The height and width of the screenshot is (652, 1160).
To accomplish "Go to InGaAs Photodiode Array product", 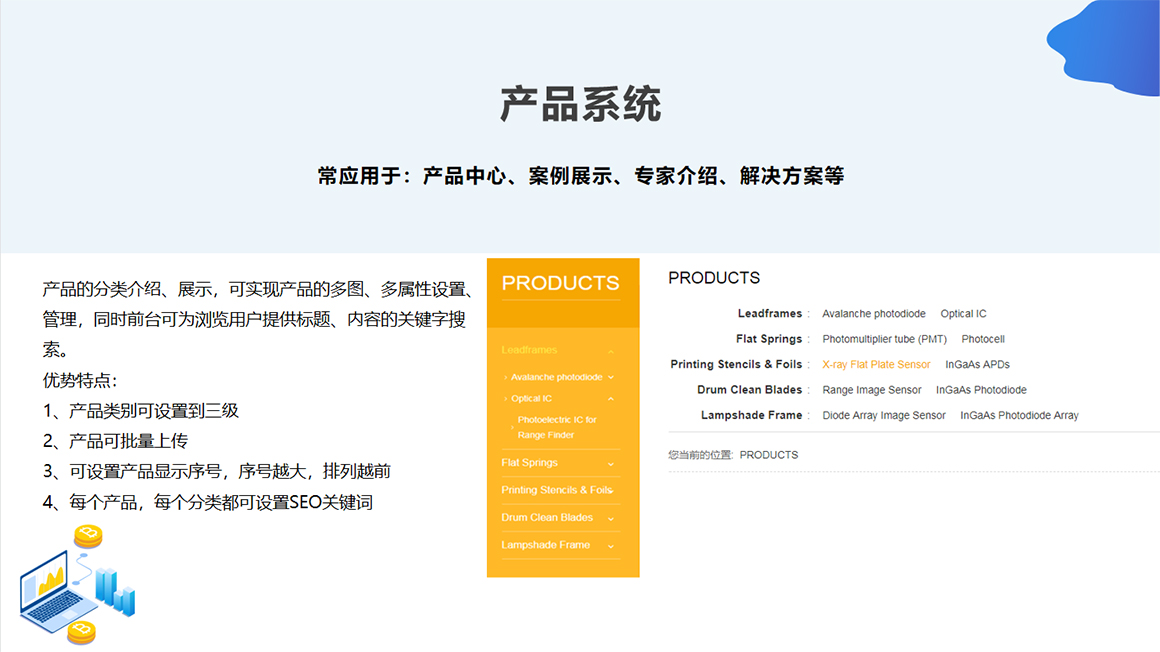I will 1019,416.
